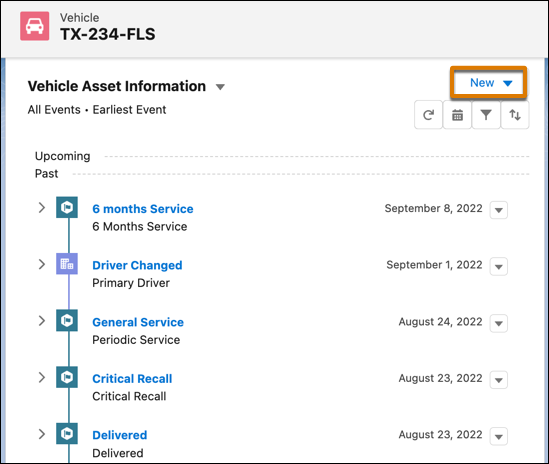
Task: Click the 6 months Service milestone icon
Action: click(67, 207)
